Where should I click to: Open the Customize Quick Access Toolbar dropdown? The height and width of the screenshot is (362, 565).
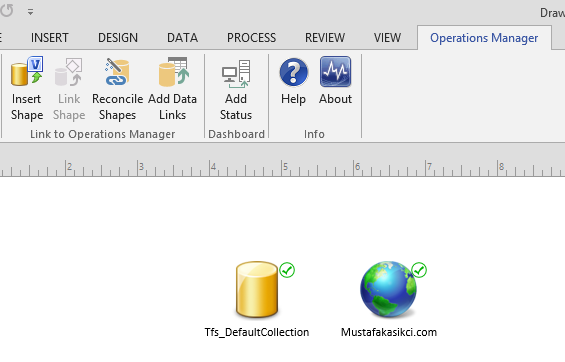point(31,12)
